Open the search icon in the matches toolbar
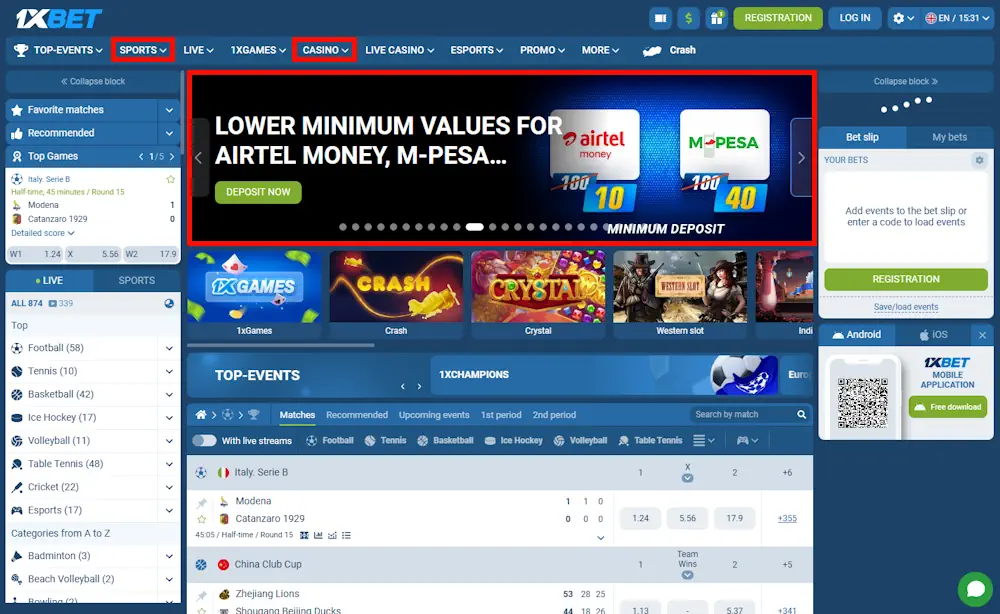Viewport: 1000px width, 614px height. 800,414
